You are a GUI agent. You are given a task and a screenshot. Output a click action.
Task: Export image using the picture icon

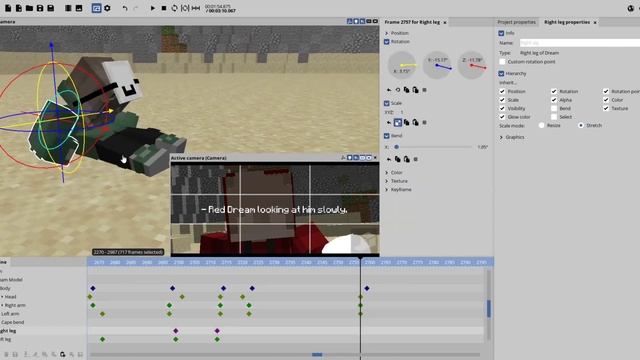coord(79,8)
